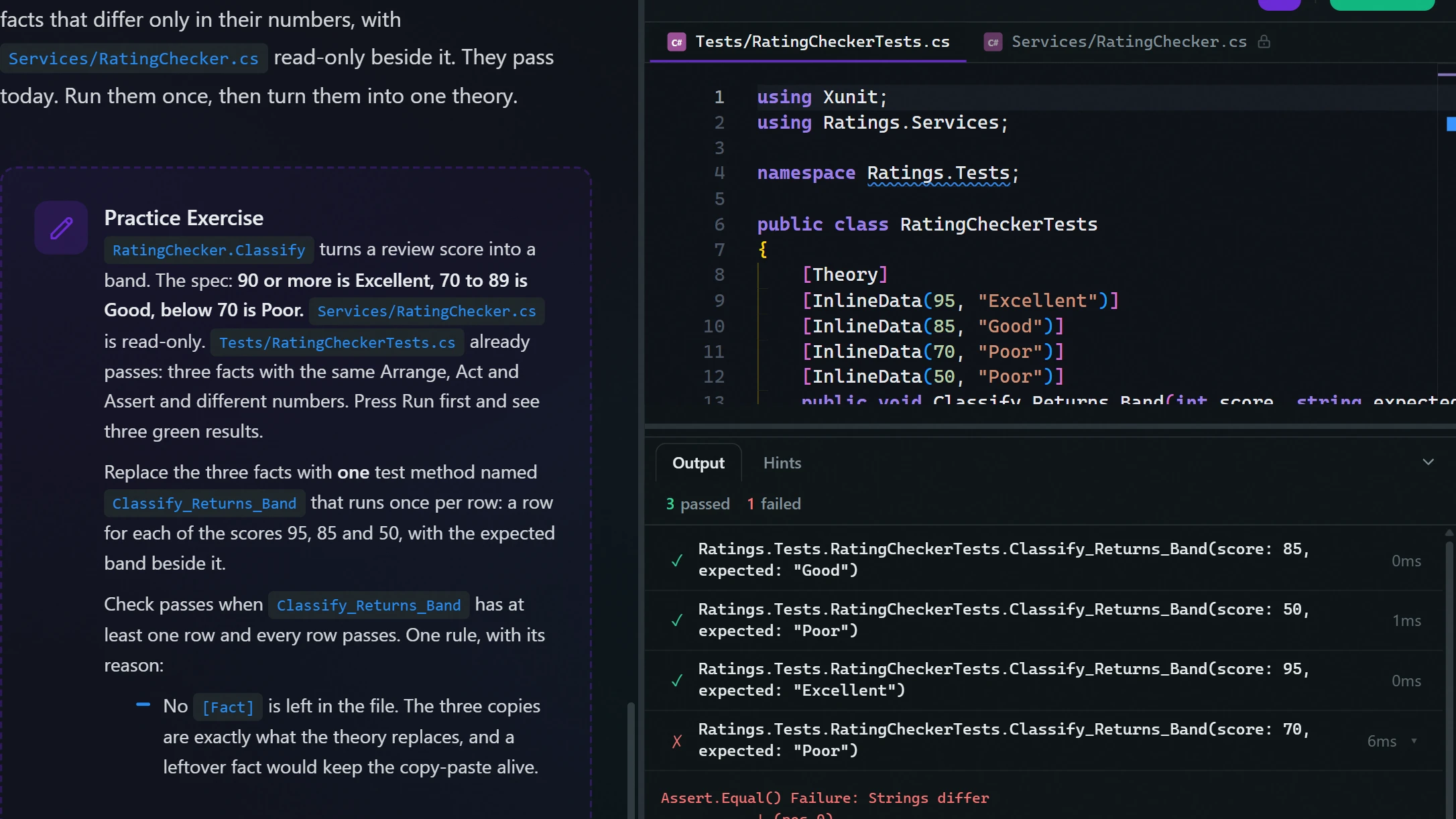Click the green check for score 85 test

click(x=677, y=560)
